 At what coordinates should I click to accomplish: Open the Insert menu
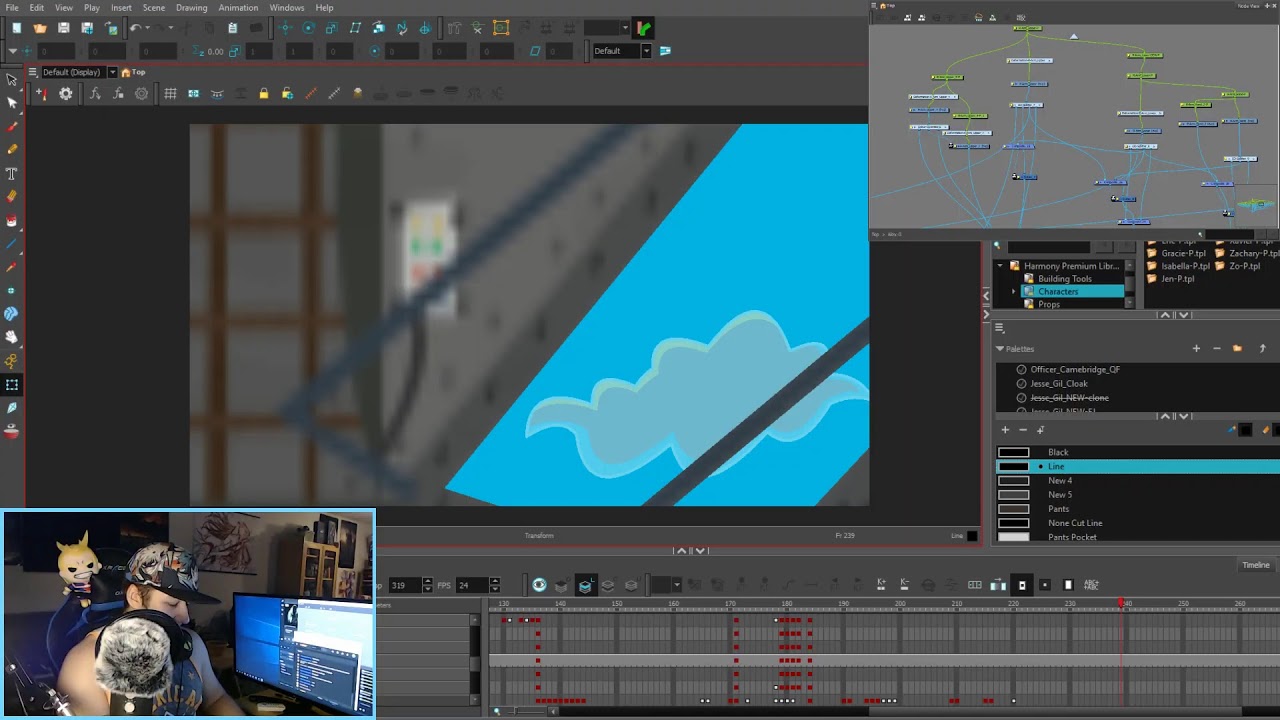coord(121,7)
